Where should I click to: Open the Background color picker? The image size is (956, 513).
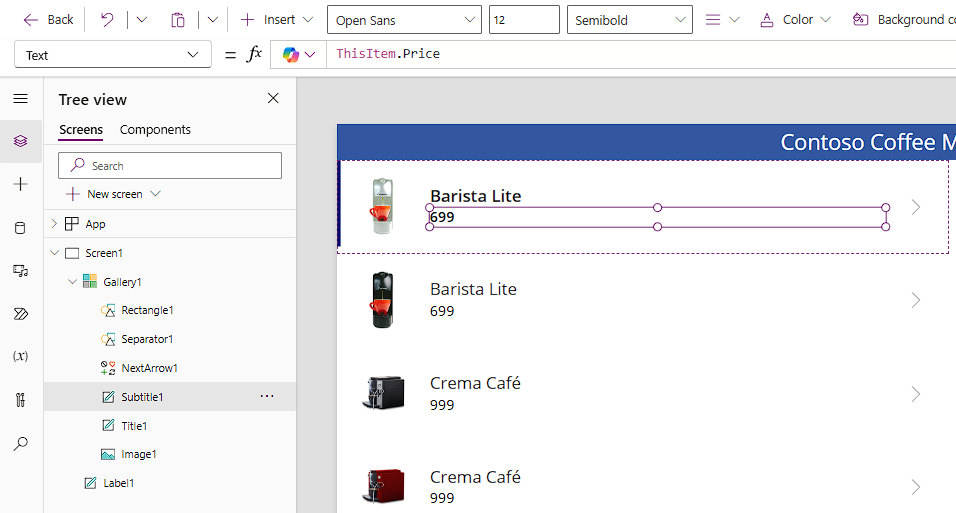(904, 20)
